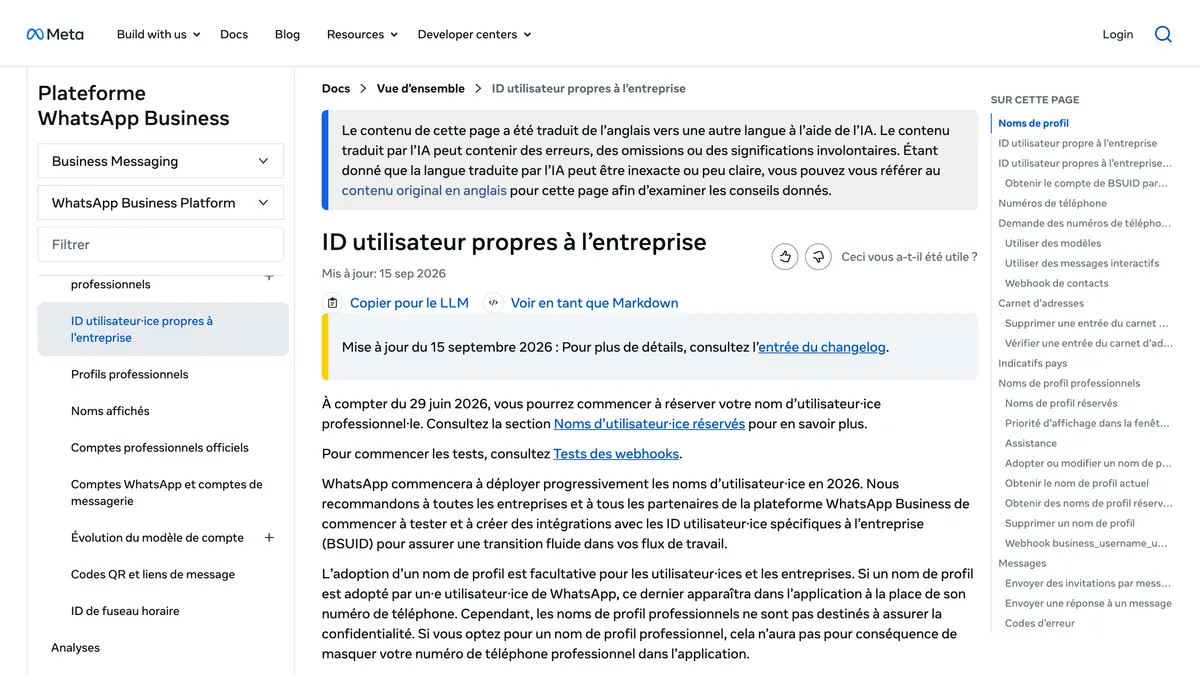Open Docs in top navigation
Viewport: 1200px width, 675px height.
pyautogui.click(x=234, y=34)
